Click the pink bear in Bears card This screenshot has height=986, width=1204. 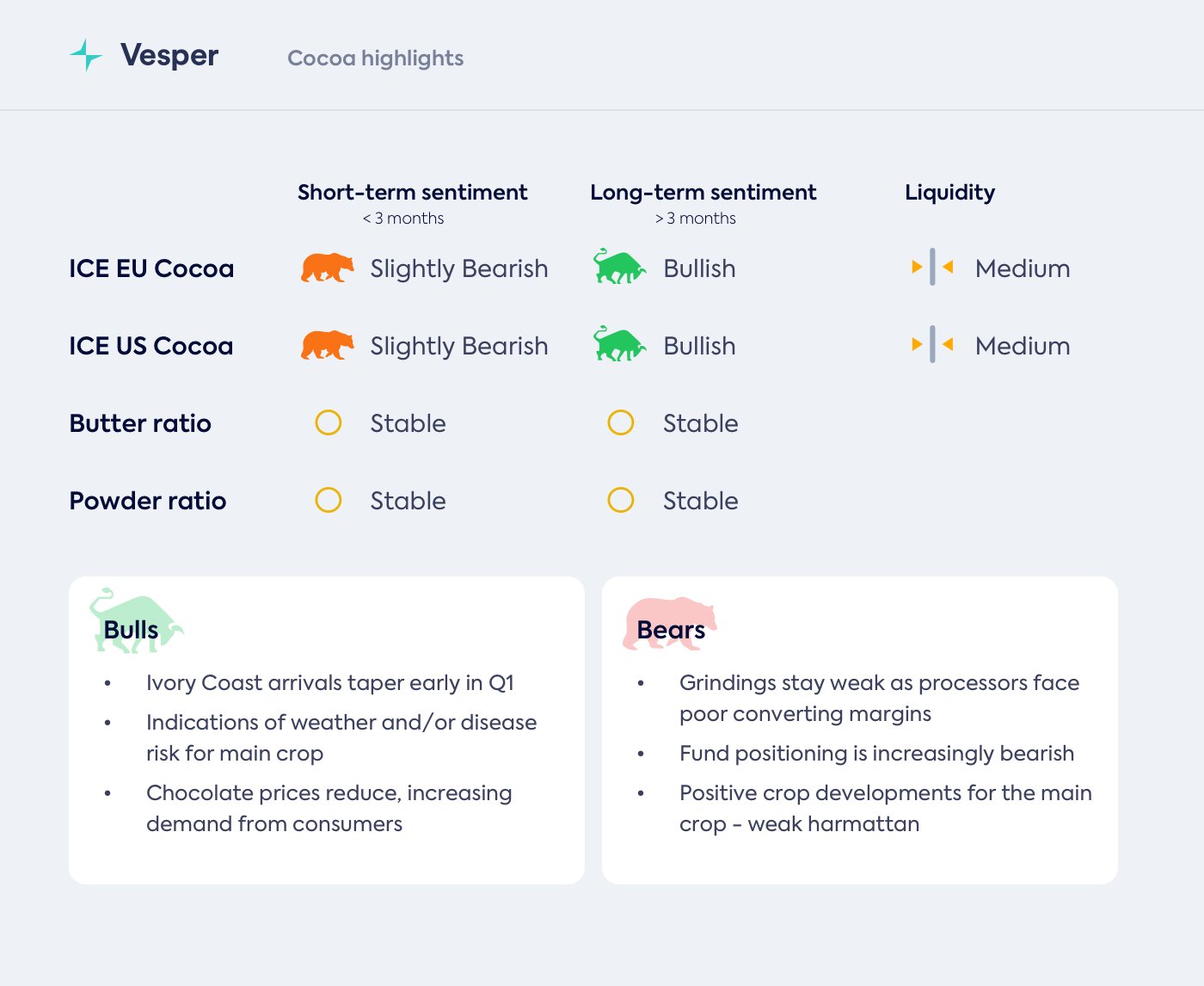coord(669,623)
